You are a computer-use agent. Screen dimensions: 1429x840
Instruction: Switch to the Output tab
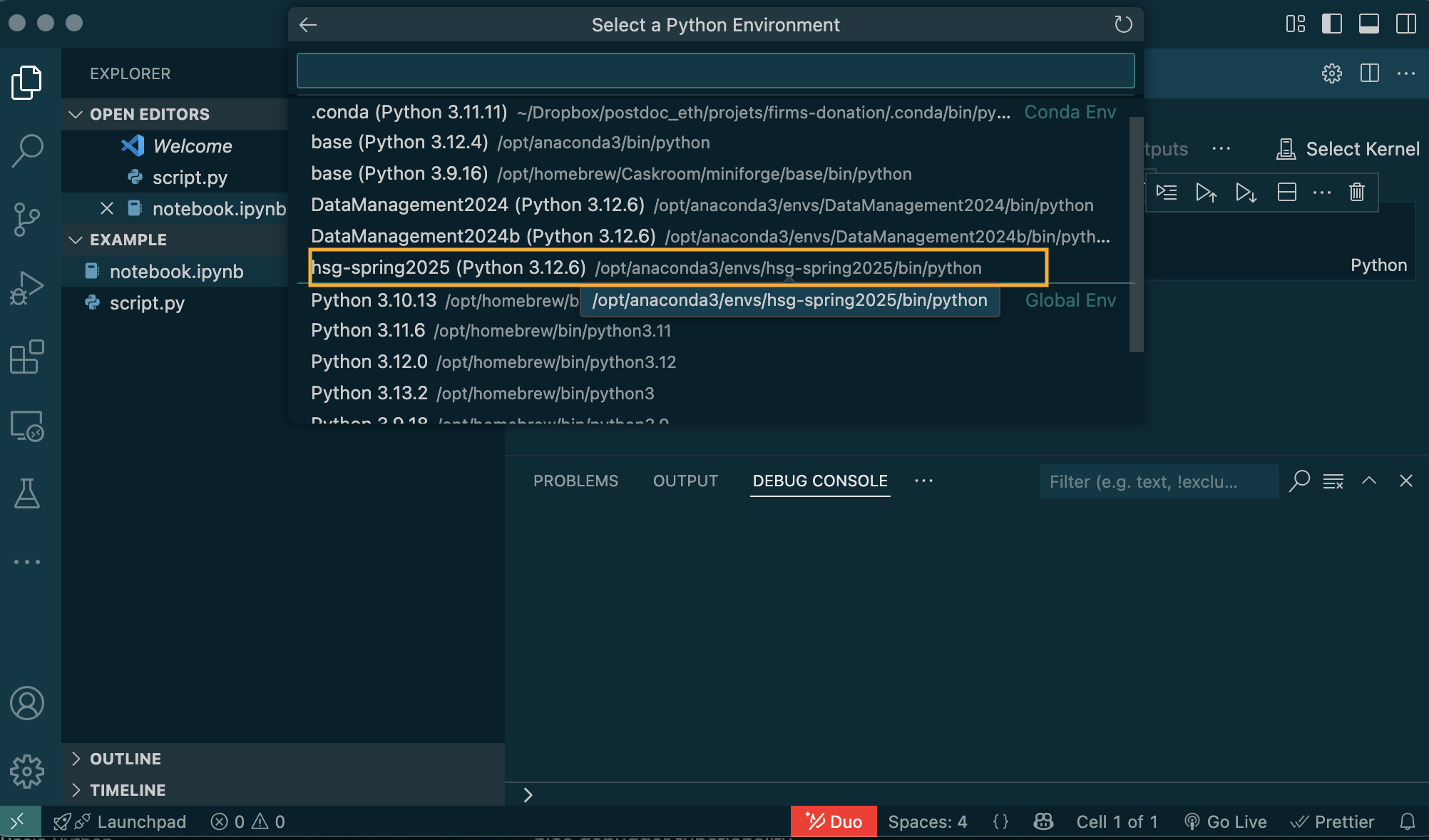coord(685,481)
